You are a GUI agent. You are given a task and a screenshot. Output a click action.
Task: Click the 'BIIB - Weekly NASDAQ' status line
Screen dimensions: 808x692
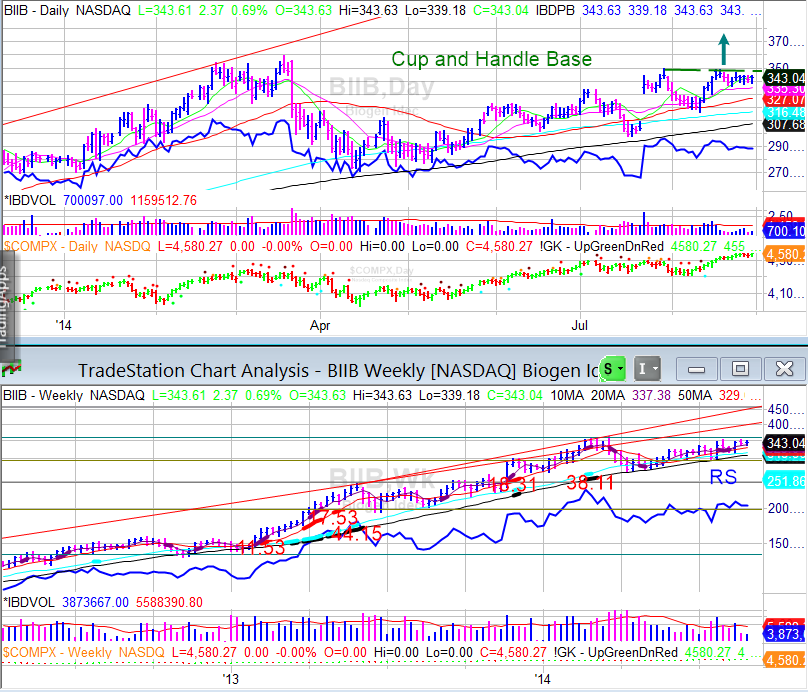(x=74, y=396)
